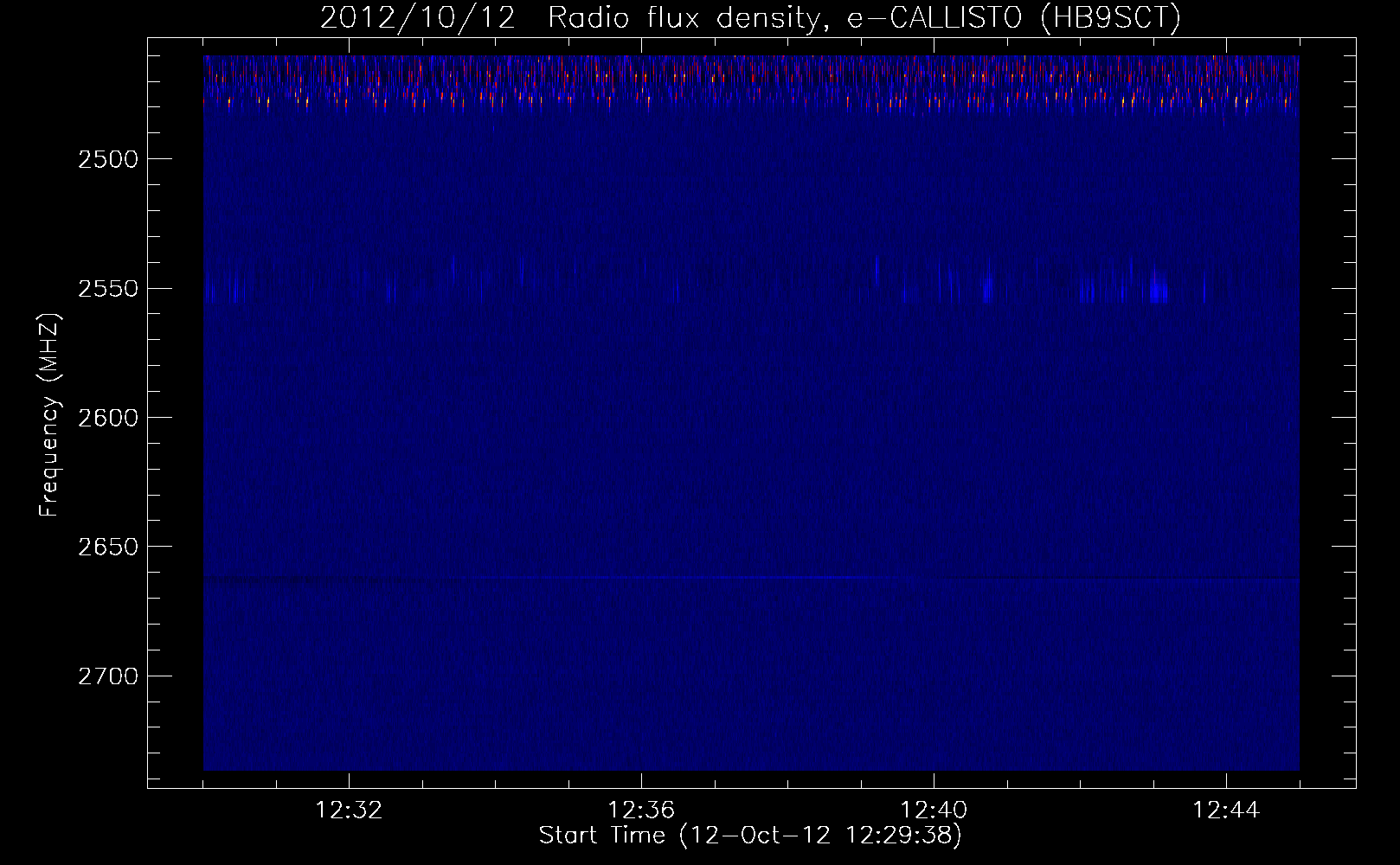Click the 2500 frequency tick label
Image resolution: width=1400 pixels, height=865 pixels.
(107, 159)
